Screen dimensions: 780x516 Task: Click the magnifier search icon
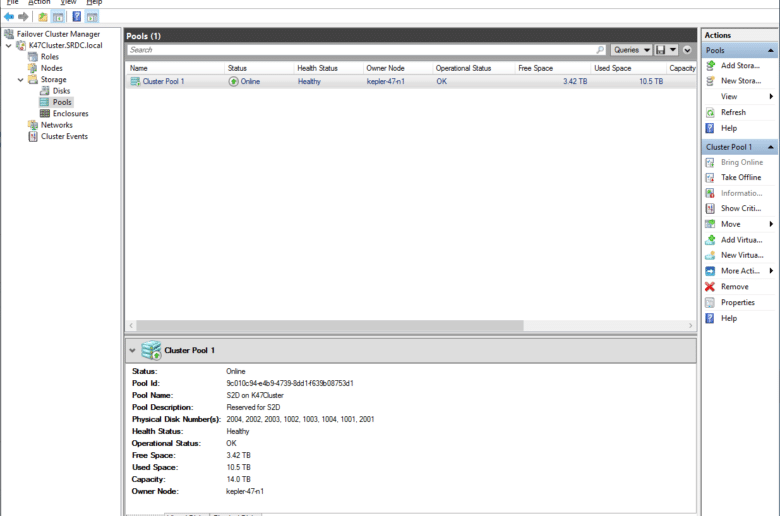click(600, 50)
